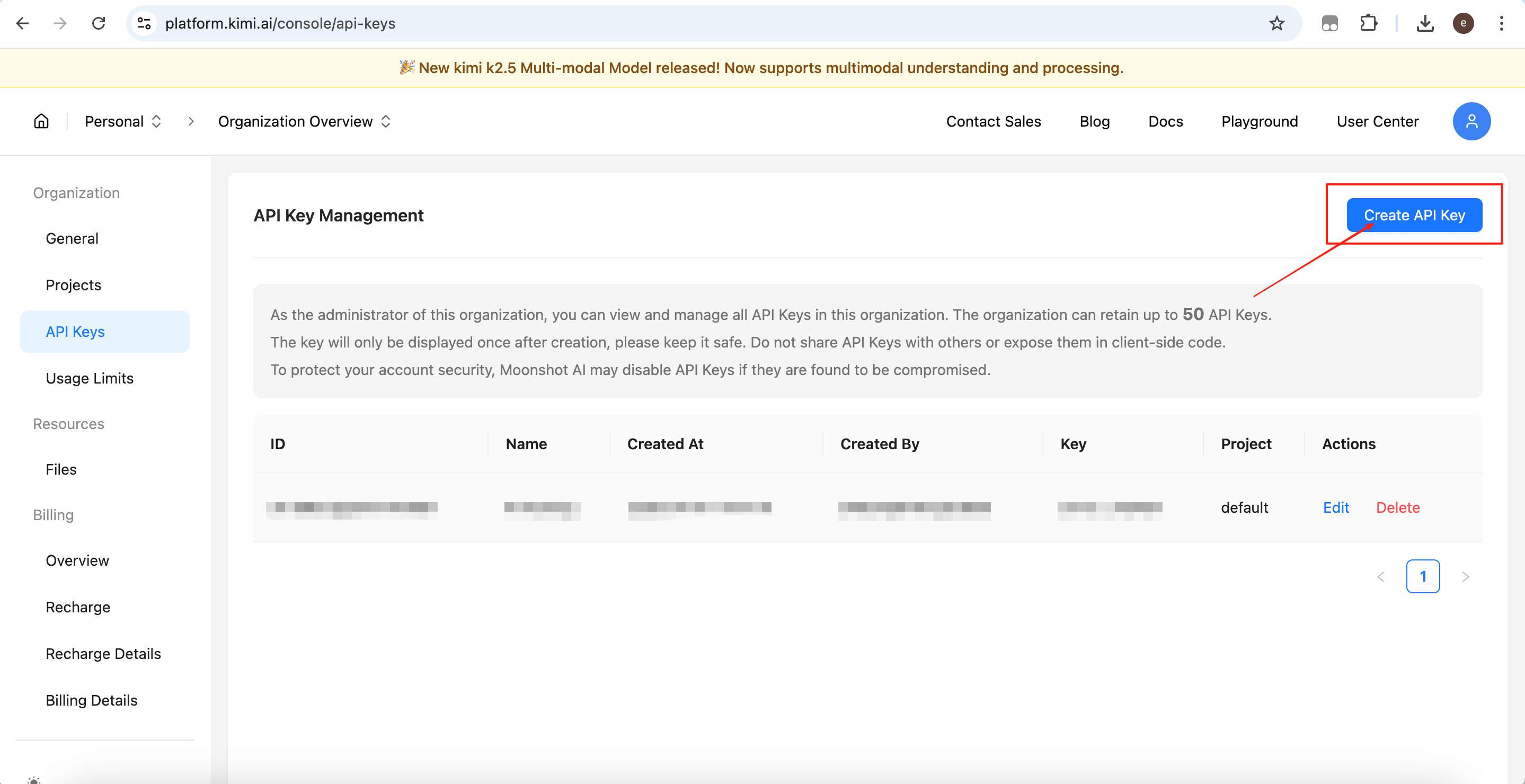Select page 1 in pagination
This screenshot has width=1525, height=784.
(x=1423, y=576)
